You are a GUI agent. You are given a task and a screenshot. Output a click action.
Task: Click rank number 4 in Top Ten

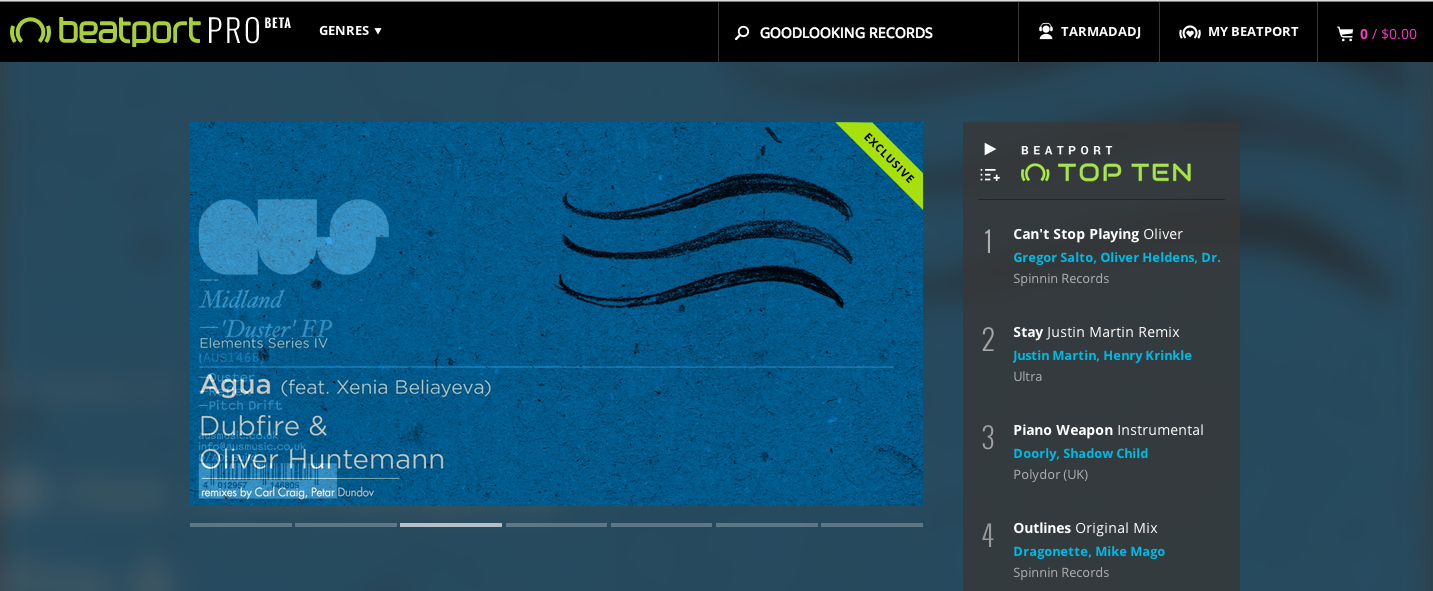(989, 536)
